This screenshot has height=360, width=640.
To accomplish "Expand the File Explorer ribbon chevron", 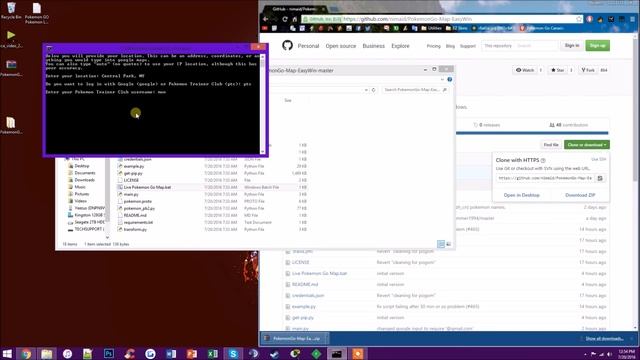I will pyautogui.click(x=442, y=80).
